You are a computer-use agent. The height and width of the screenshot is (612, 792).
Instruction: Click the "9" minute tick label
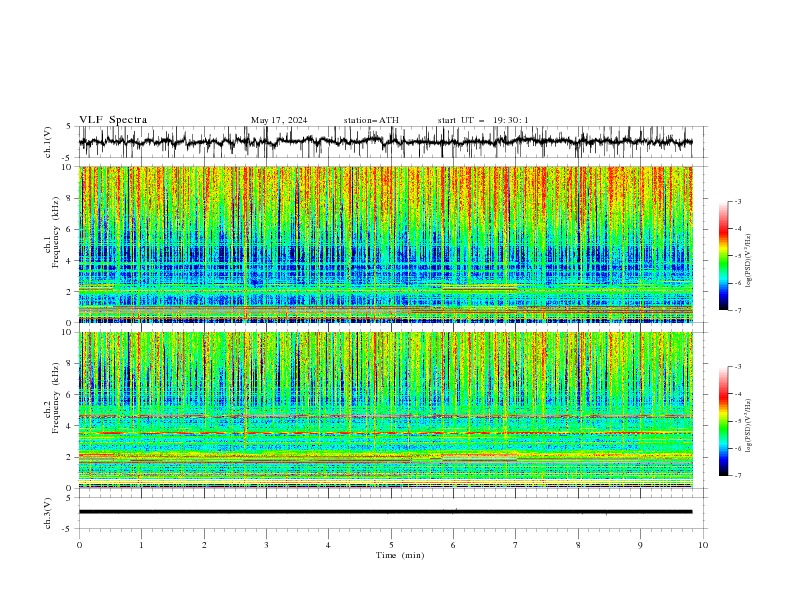(x=640, y=545)
